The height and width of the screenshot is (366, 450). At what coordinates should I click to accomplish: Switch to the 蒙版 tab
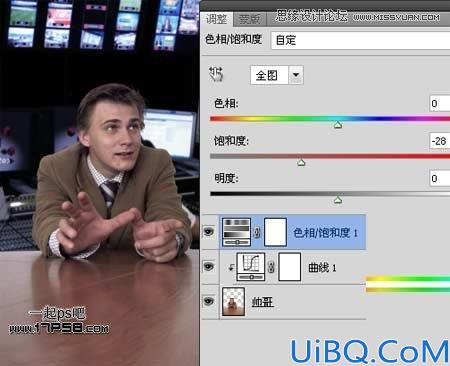click(x=250, y=20)
